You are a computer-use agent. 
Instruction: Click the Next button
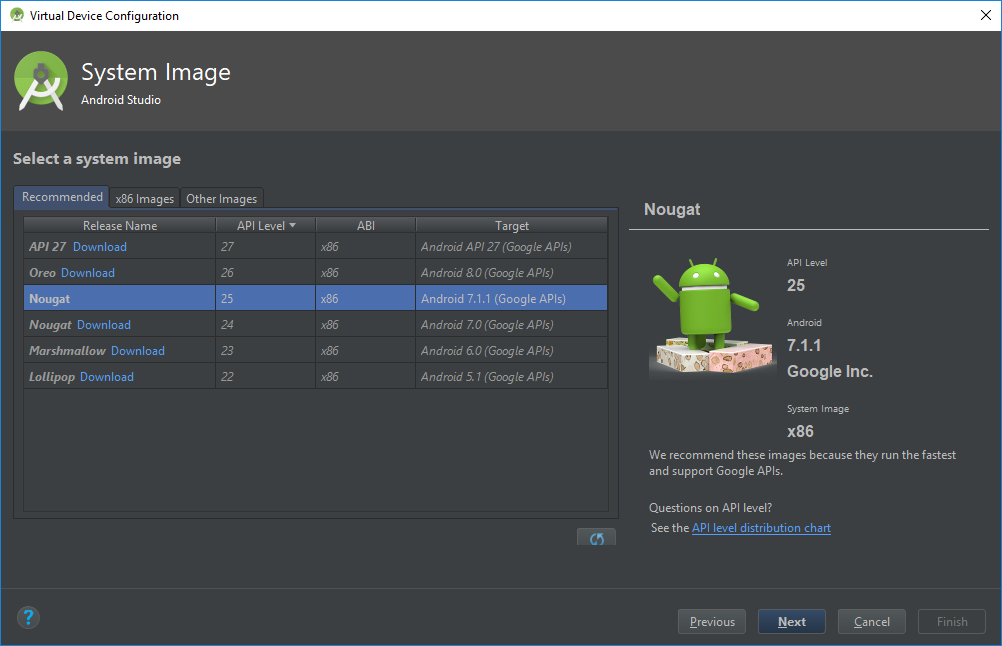click(791, 621)
